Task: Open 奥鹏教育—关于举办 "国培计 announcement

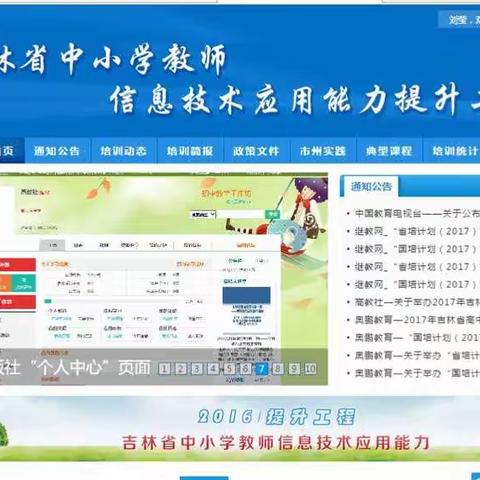Action: pos(417,373)
